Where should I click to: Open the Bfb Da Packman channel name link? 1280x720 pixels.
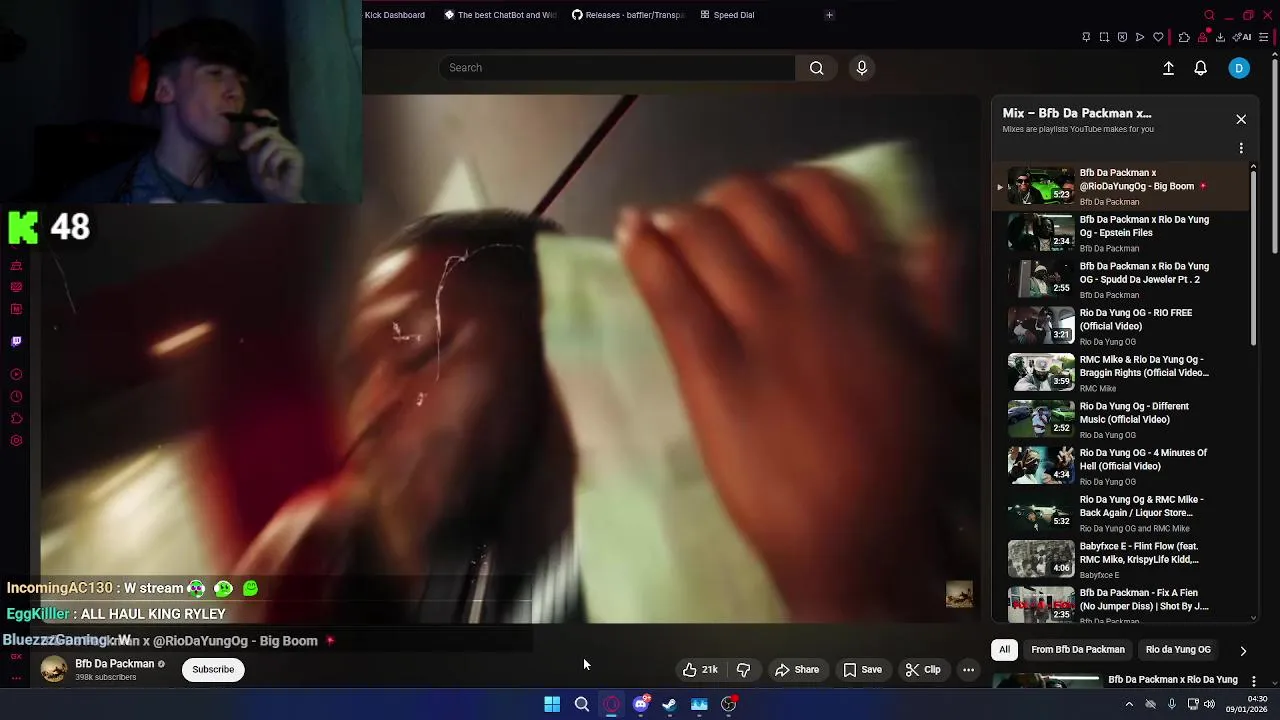(x=114, y=664)
